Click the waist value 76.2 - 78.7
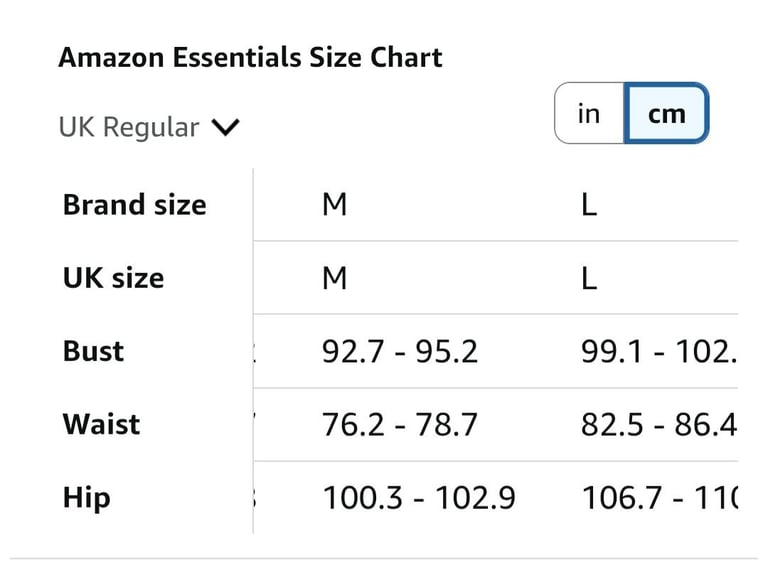This screenshot has height=580, width=768. point(400,425)
